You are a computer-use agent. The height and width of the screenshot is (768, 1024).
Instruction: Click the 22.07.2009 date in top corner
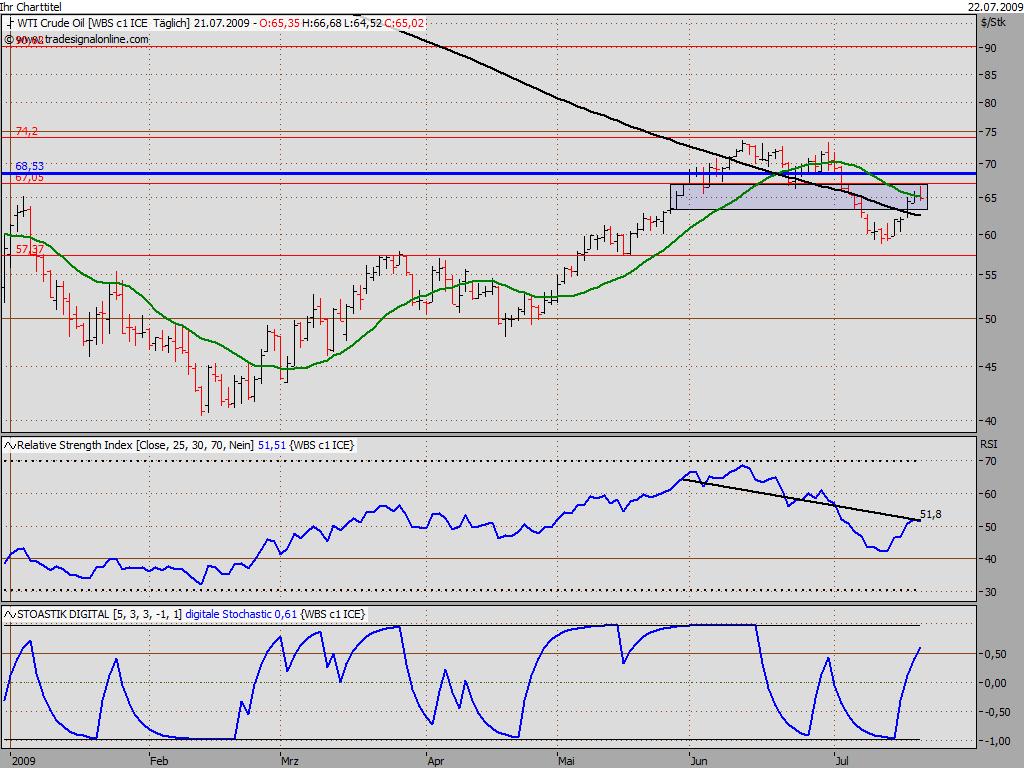point(995,7)
